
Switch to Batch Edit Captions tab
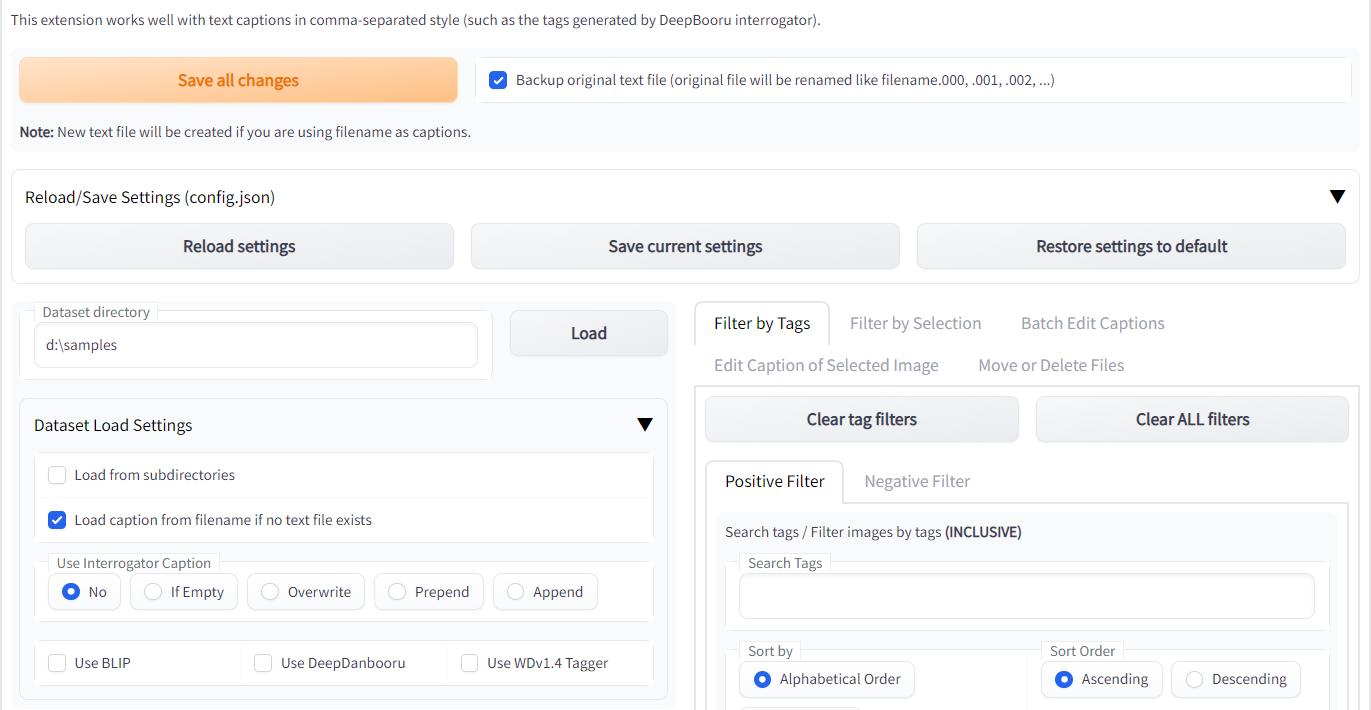[1092, 323]
